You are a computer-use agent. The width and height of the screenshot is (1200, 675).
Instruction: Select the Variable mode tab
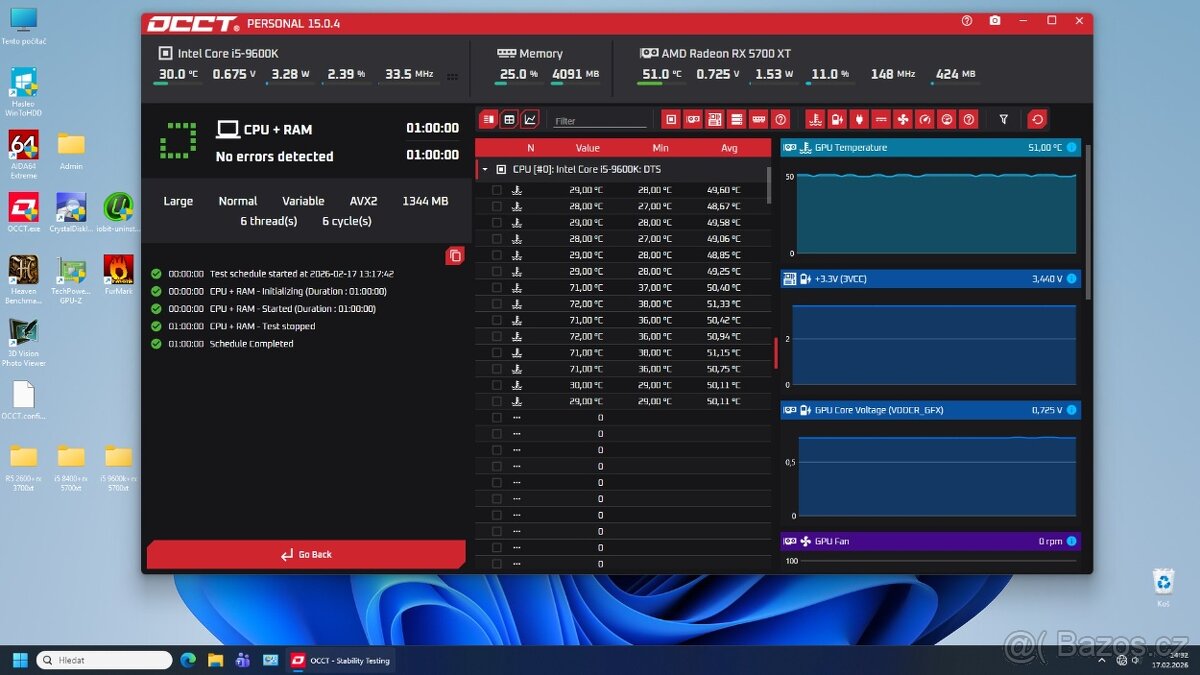[303, 201]
